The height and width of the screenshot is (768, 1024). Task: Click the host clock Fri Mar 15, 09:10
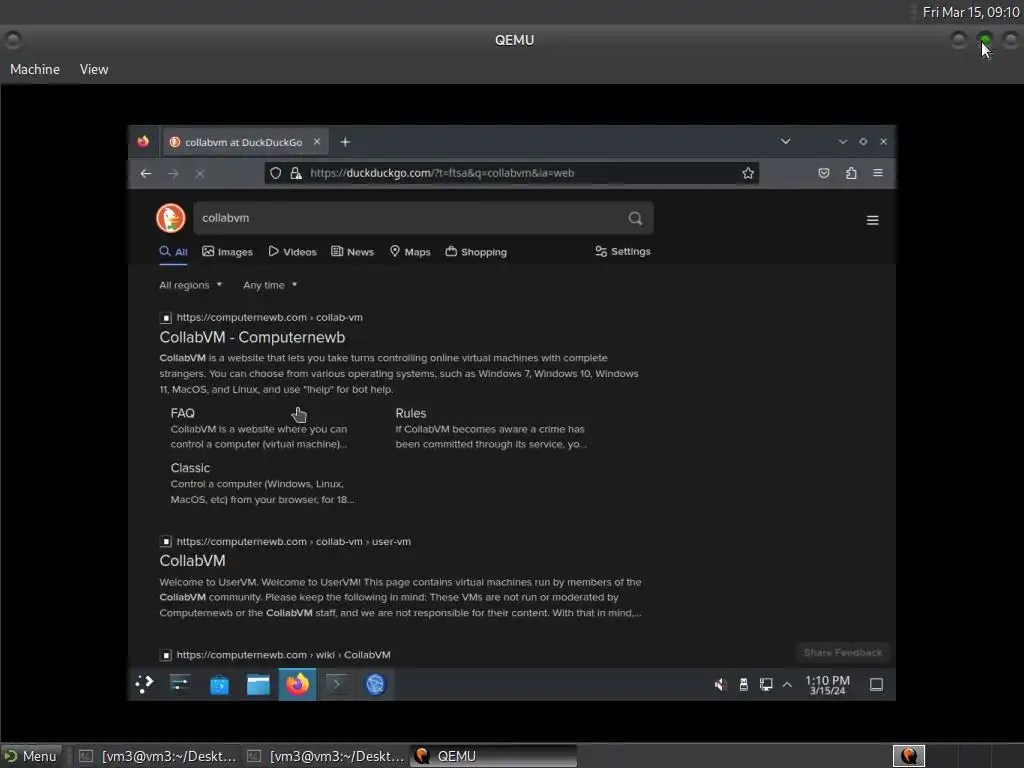click(970, 12)
